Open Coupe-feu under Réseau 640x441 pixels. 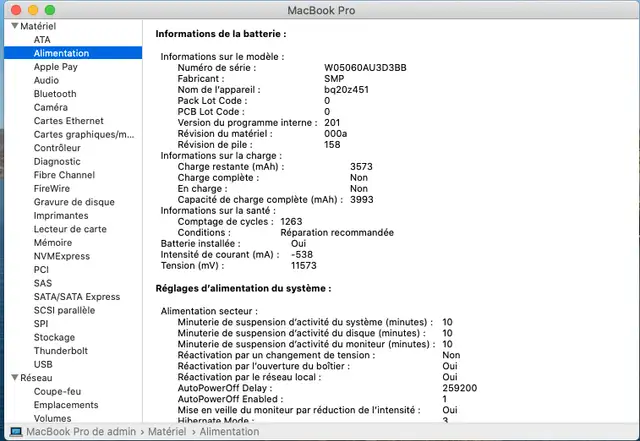click(57, 391)
